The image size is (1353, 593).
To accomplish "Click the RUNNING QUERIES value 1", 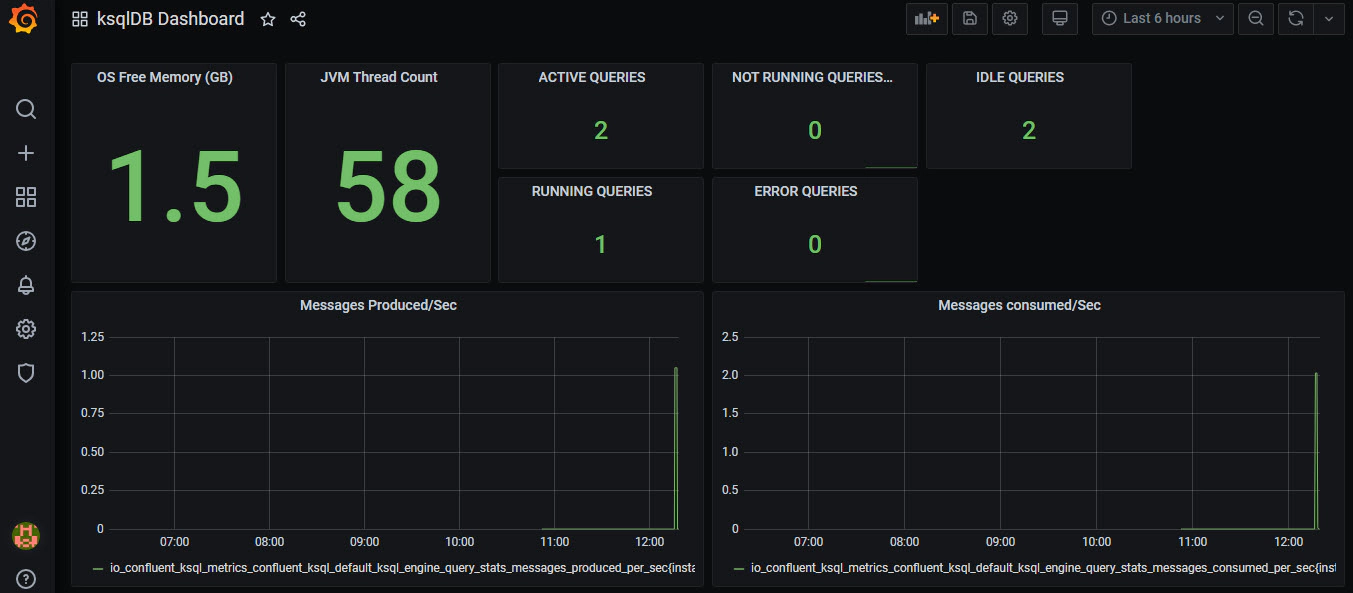I will (x=601, y=244).
